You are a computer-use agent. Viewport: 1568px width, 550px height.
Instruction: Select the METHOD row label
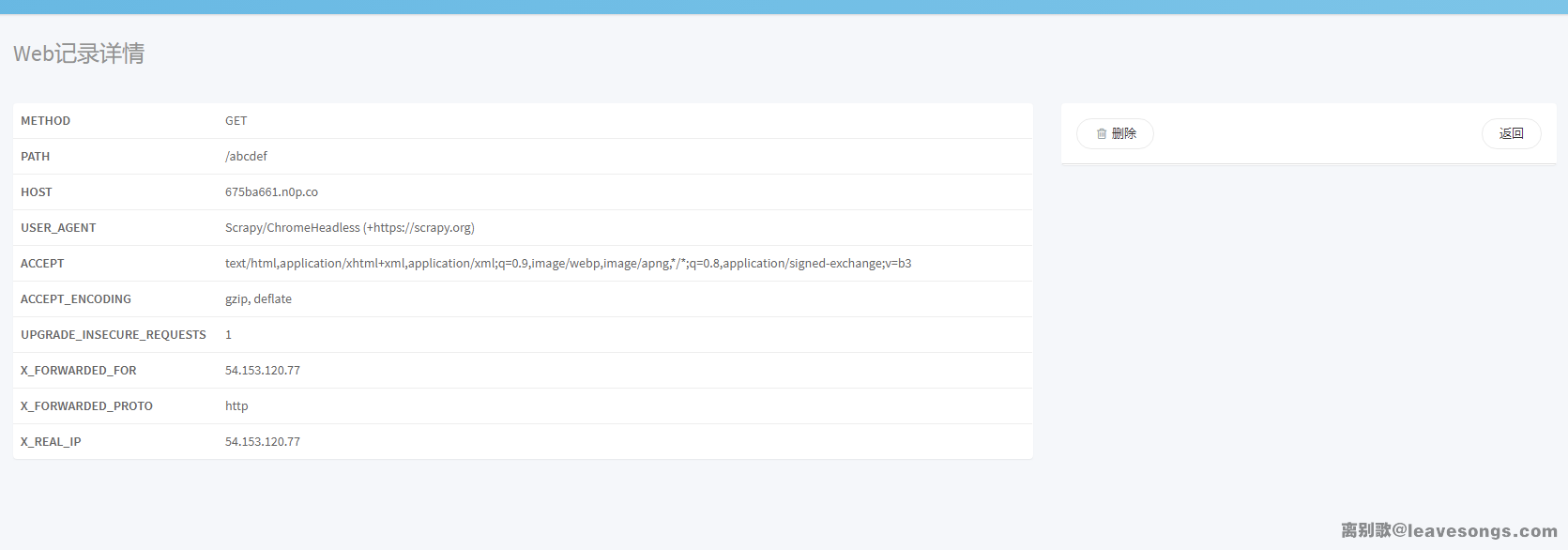click(x=45, y=121)
